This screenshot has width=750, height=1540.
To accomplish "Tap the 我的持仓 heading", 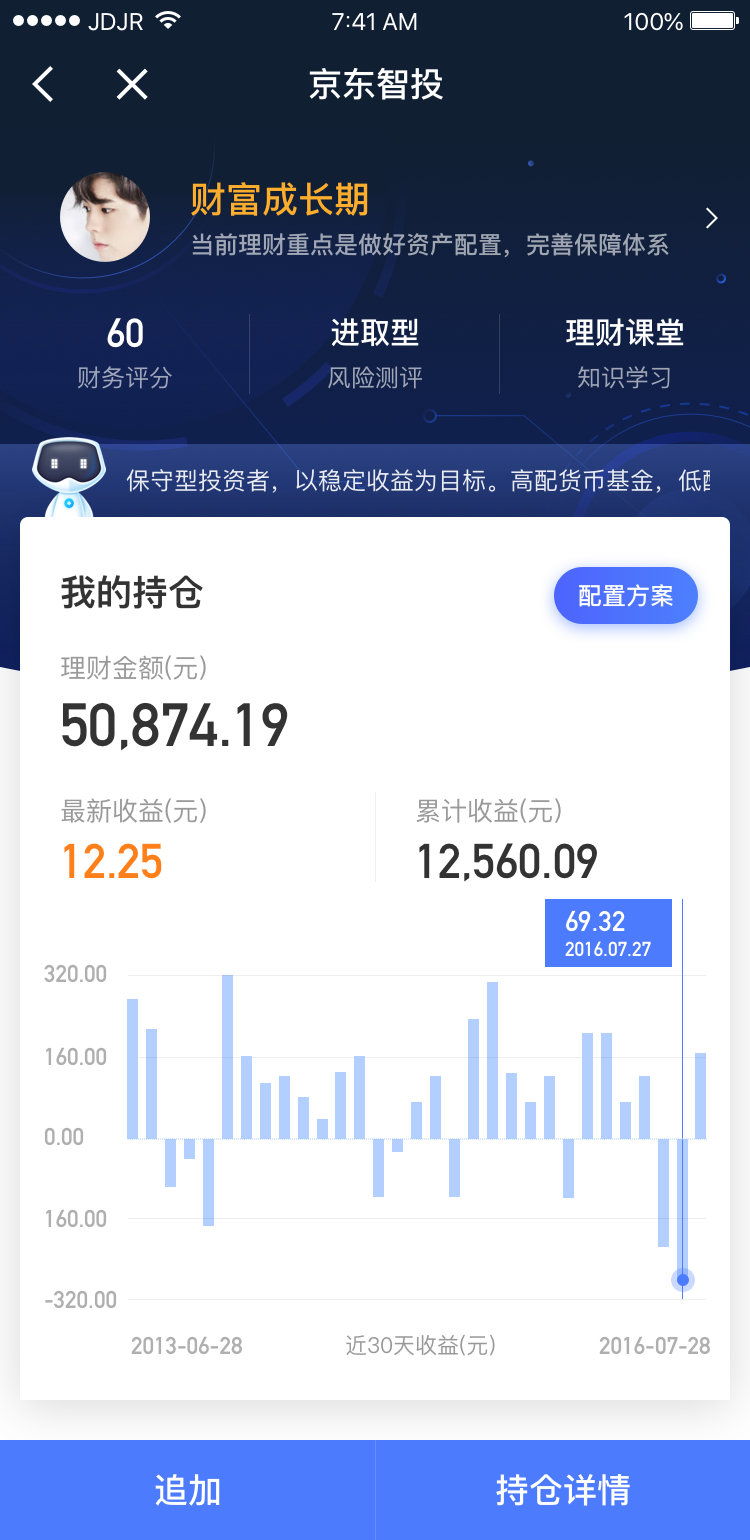I will (x=132, y=593).
